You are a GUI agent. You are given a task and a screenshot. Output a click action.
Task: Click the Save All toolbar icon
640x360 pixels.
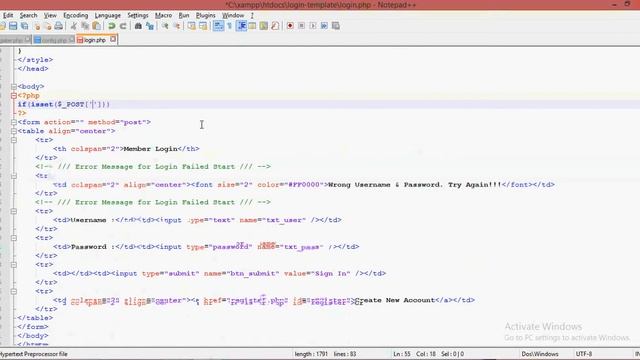pos(25,26)
